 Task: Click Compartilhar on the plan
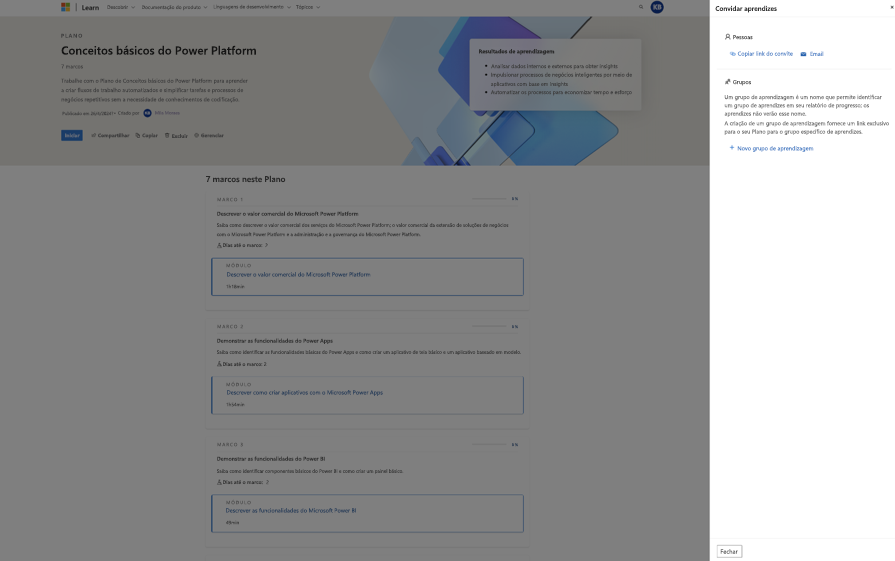[110, 136]
